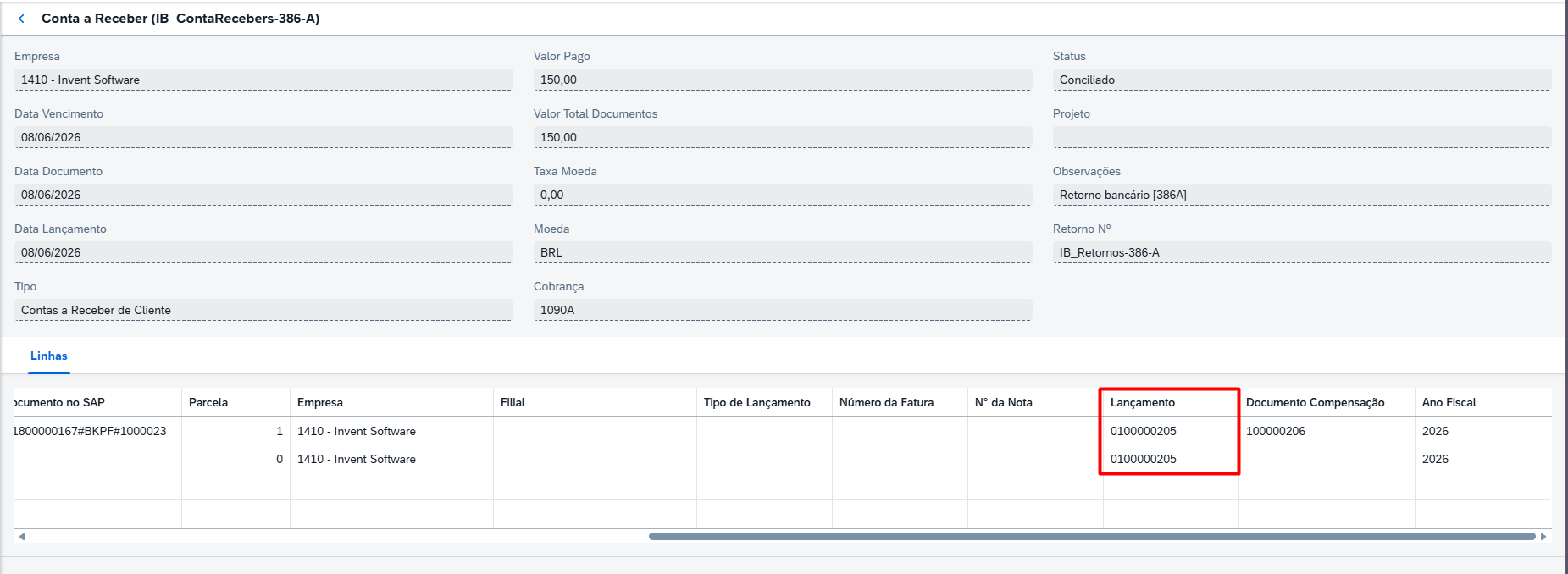Screen dimensions: 1568x574
Task: Click the Cobrança field showing 1090A
Action: pyautogui.click(x=783, y=310)
